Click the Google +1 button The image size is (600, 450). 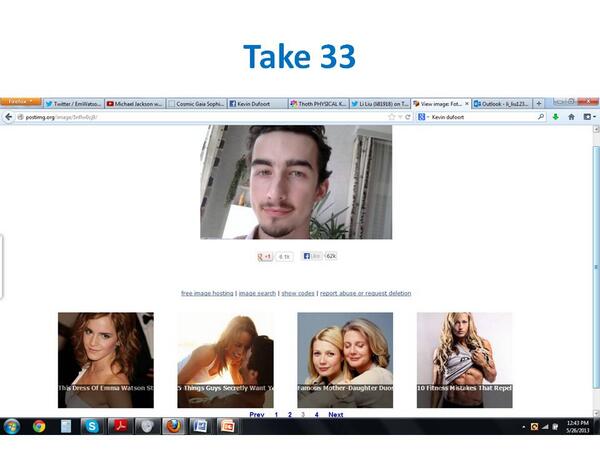click(265, 256)
